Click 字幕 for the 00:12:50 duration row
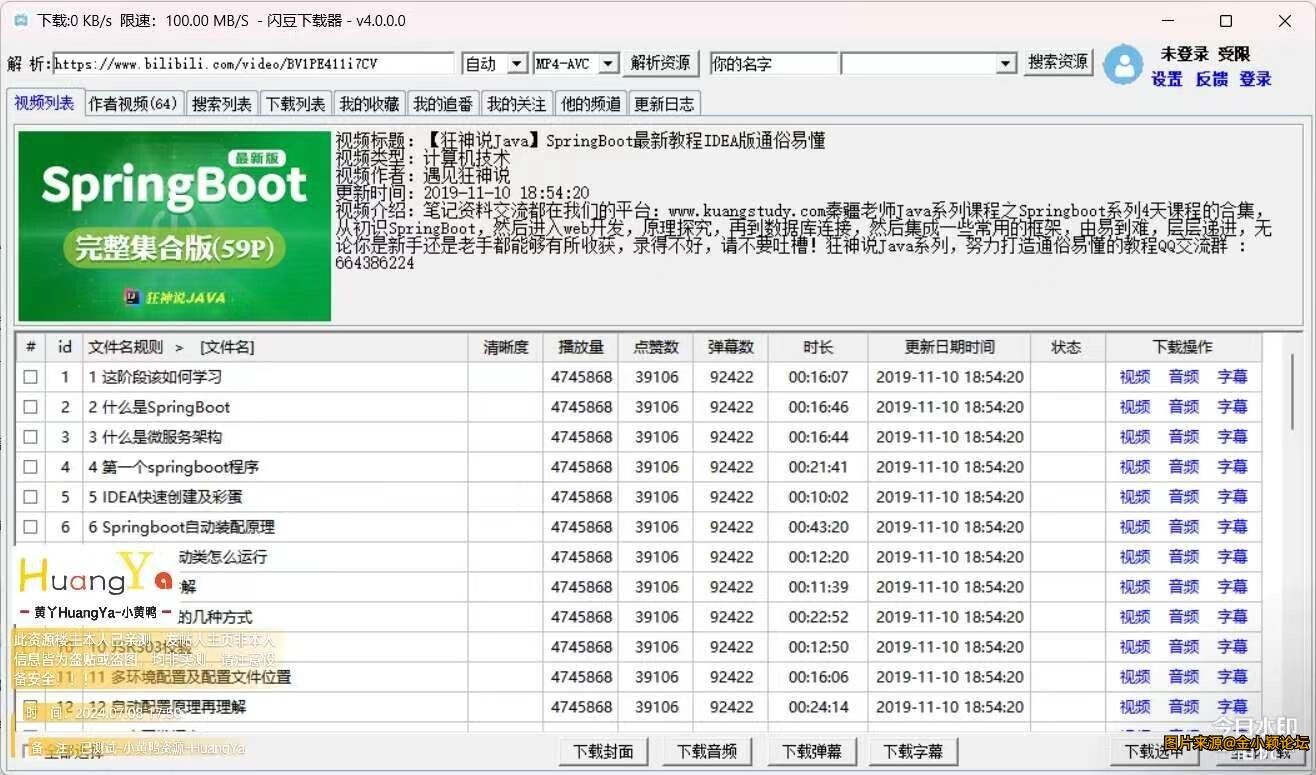 [1233, 647]
